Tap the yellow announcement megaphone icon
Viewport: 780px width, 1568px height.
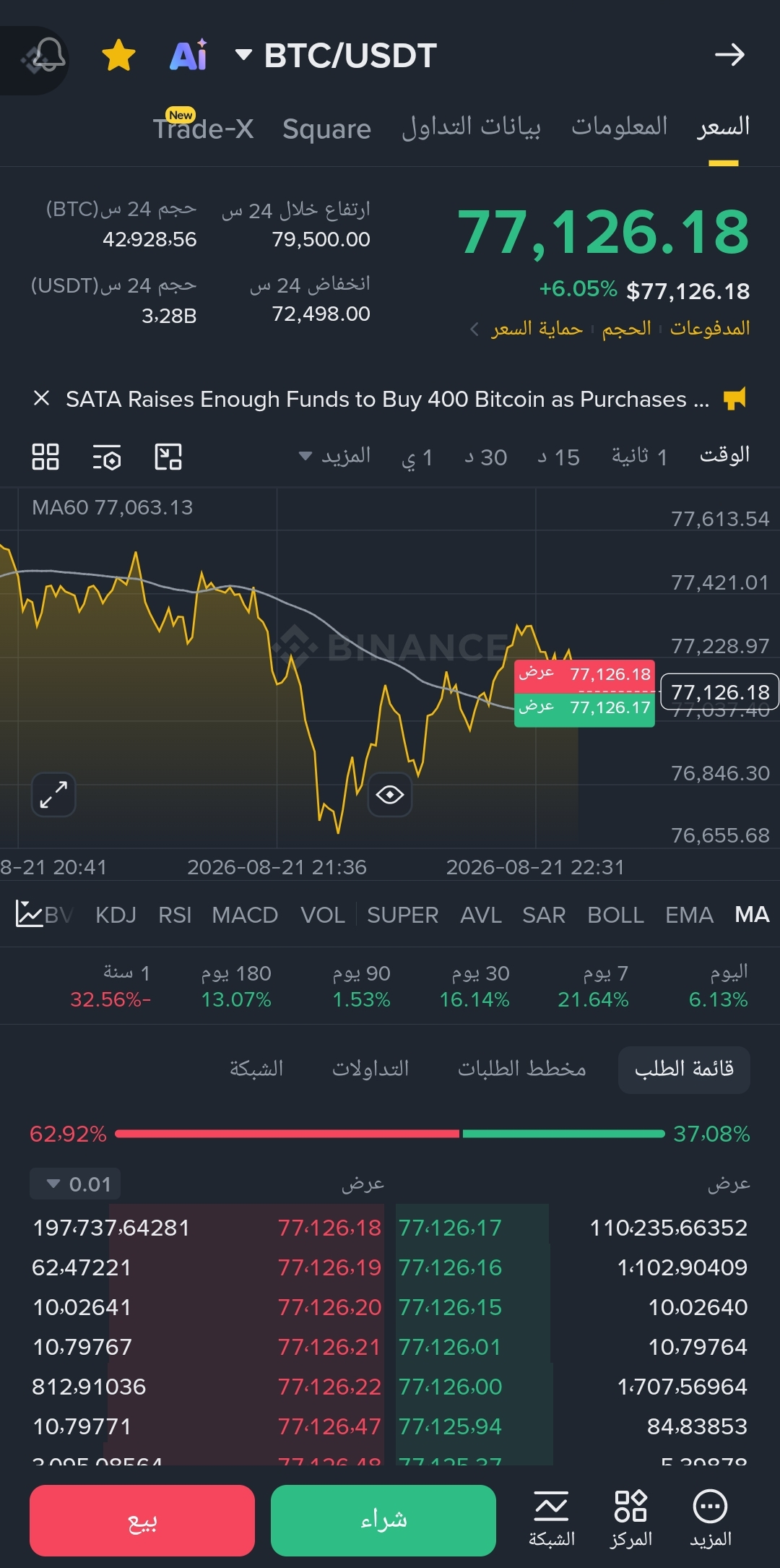tap(734, 398)
